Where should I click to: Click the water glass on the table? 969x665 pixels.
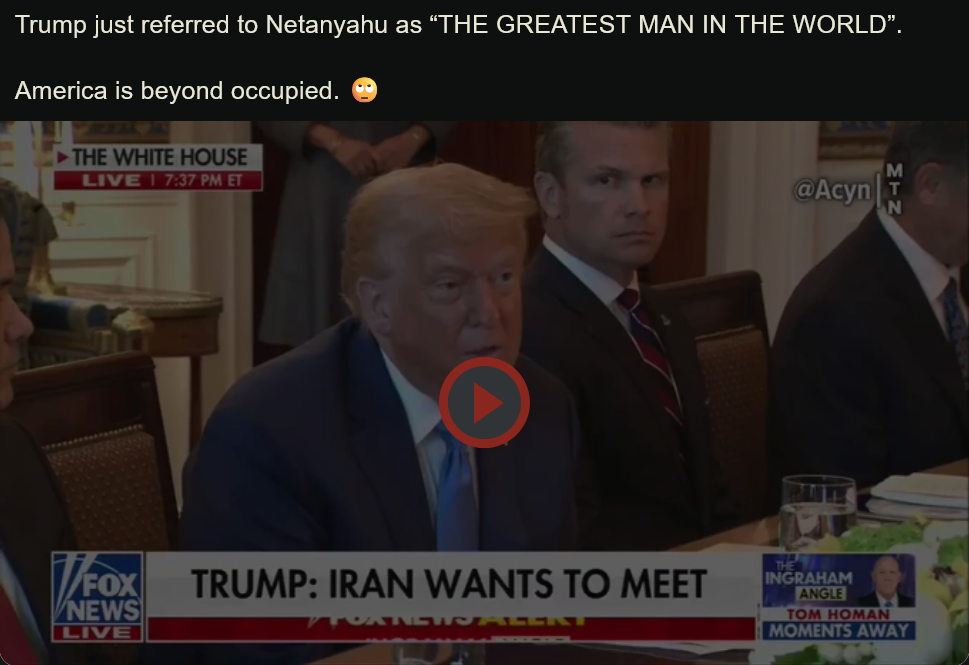click(818, 511)
